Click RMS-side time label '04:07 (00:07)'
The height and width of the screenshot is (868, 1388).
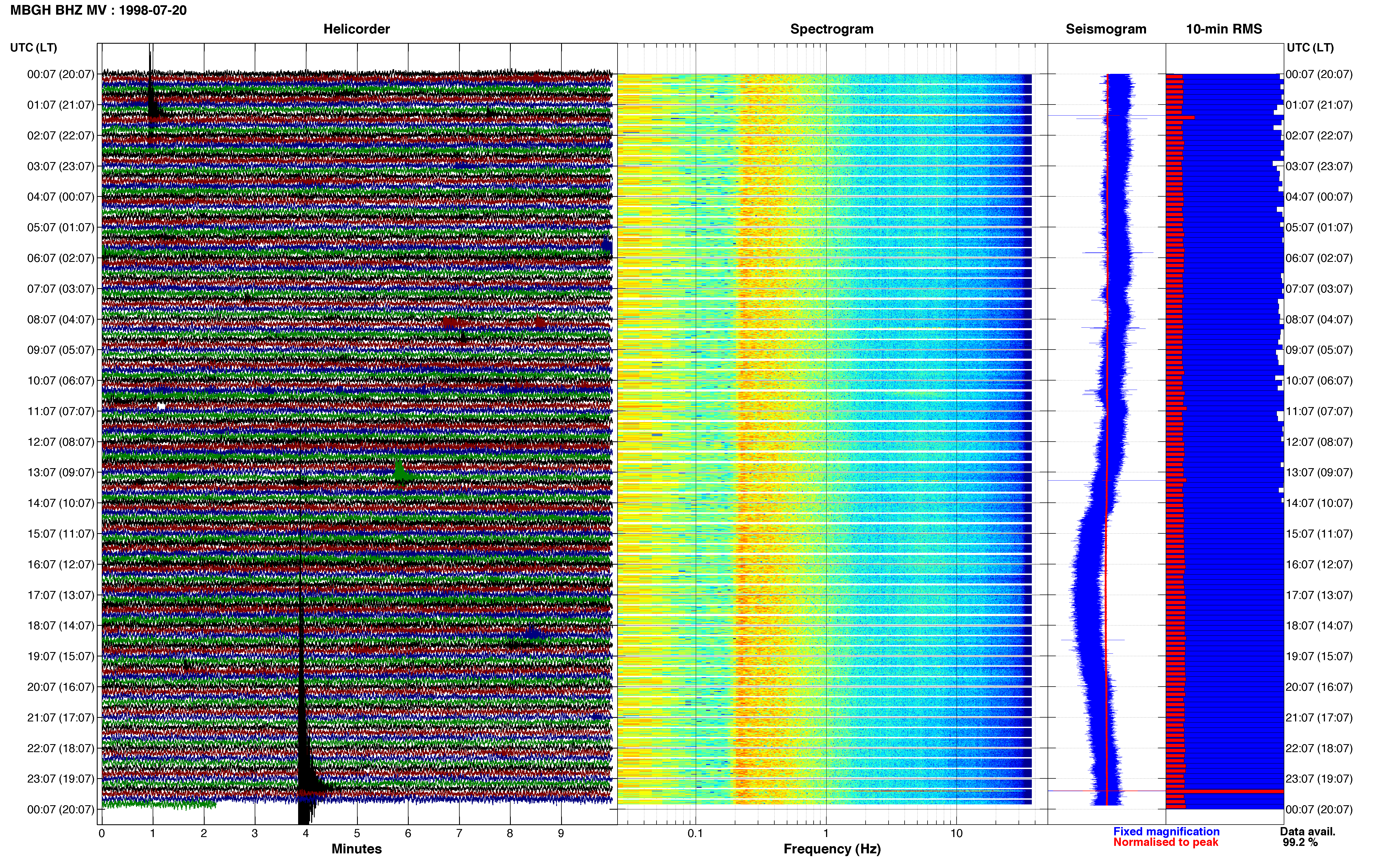(1319, 197)
